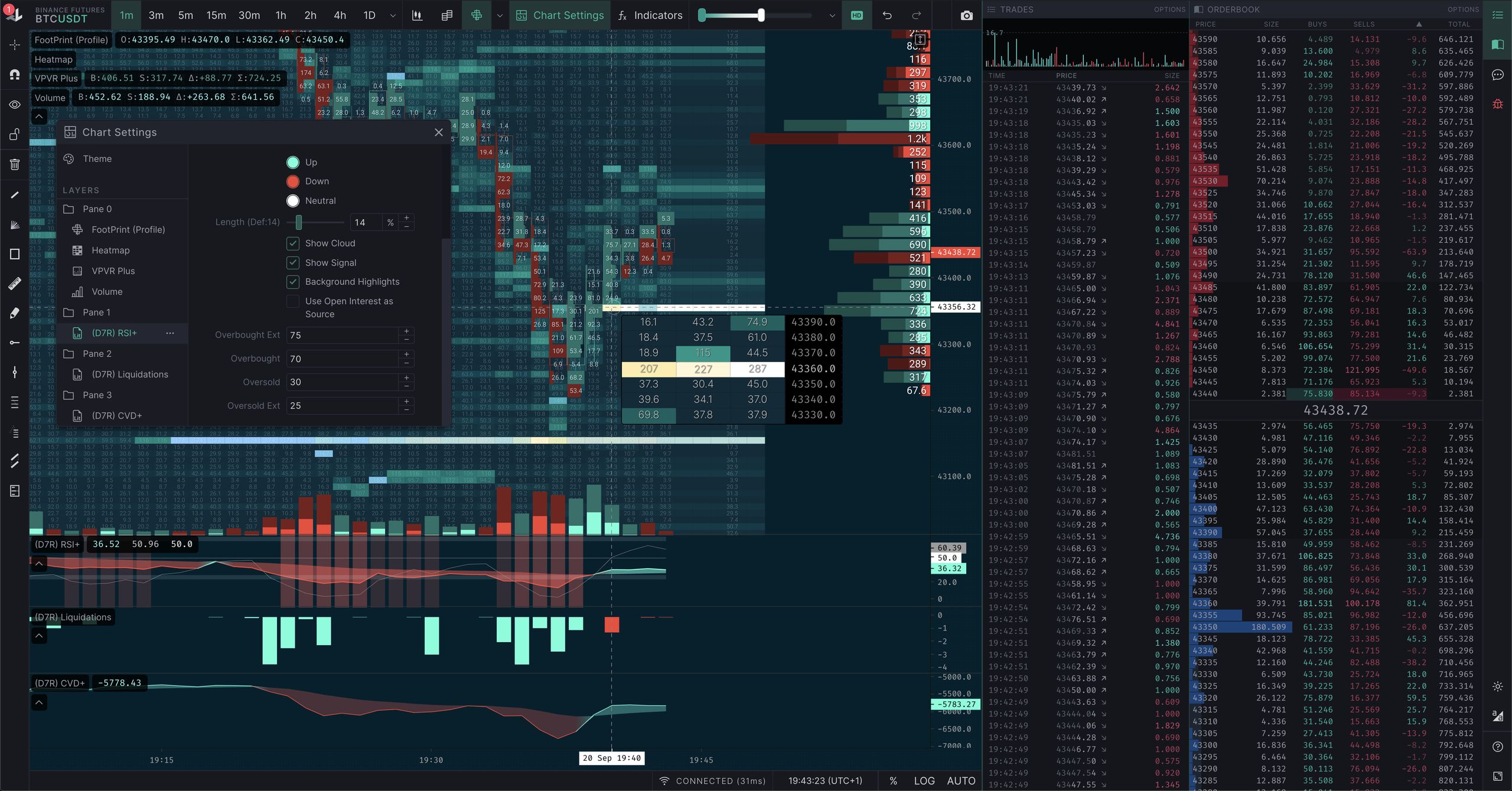
Task: Click the Overbought value field
Action: [341, 359]
